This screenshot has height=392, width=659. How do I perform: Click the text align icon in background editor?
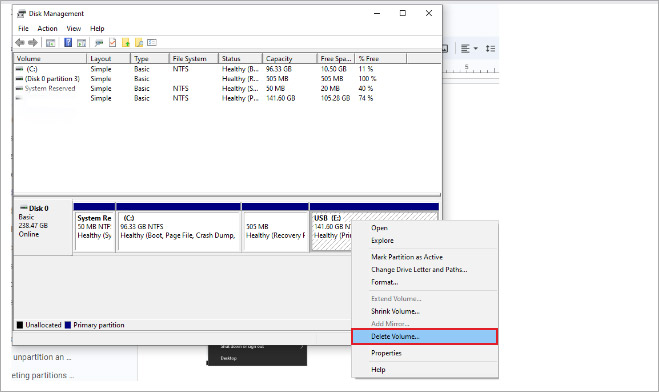tap(465, 49)
